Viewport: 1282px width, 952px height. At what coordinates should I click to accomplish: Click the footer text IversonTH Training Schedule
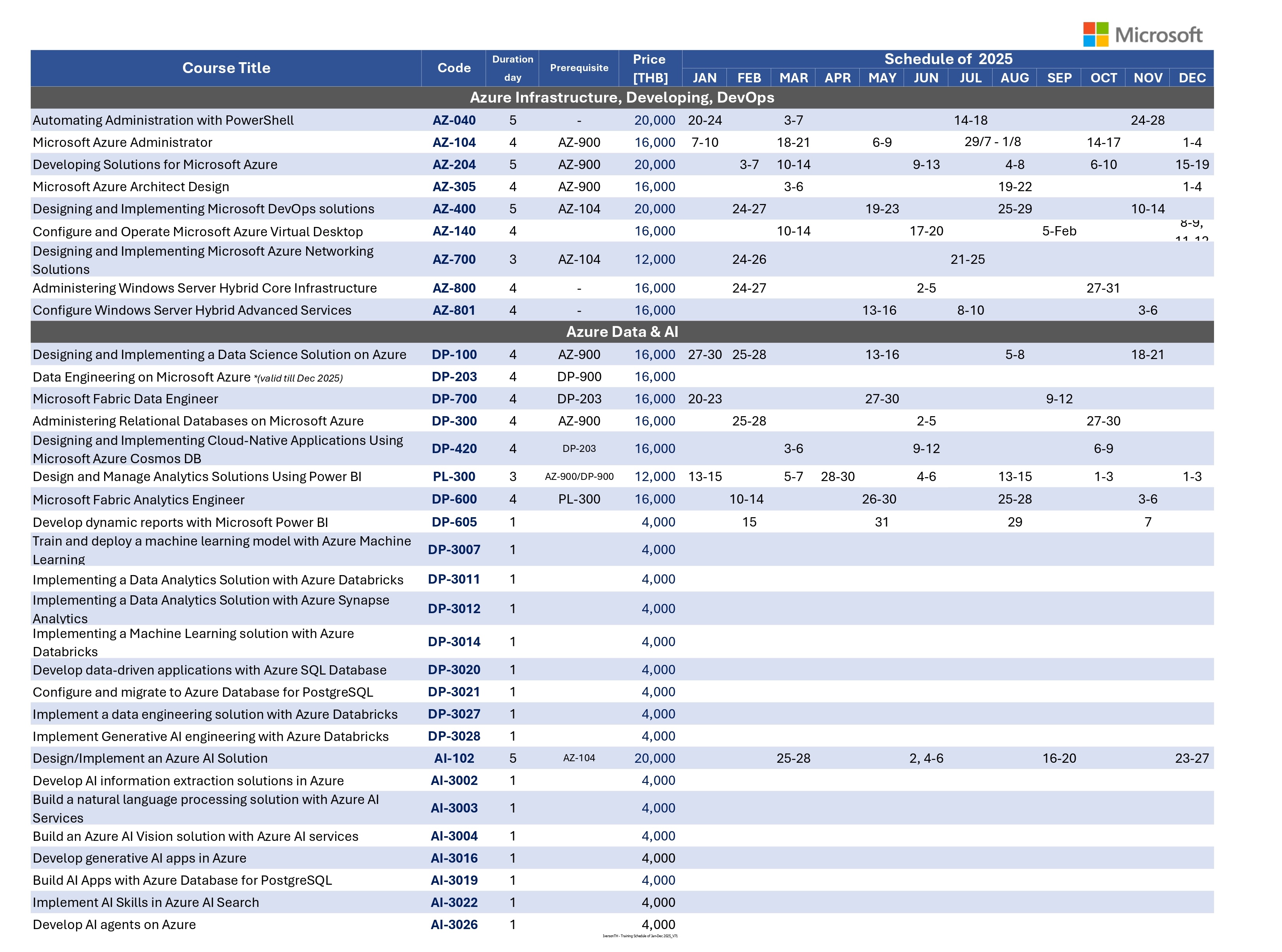click(640, 936)
